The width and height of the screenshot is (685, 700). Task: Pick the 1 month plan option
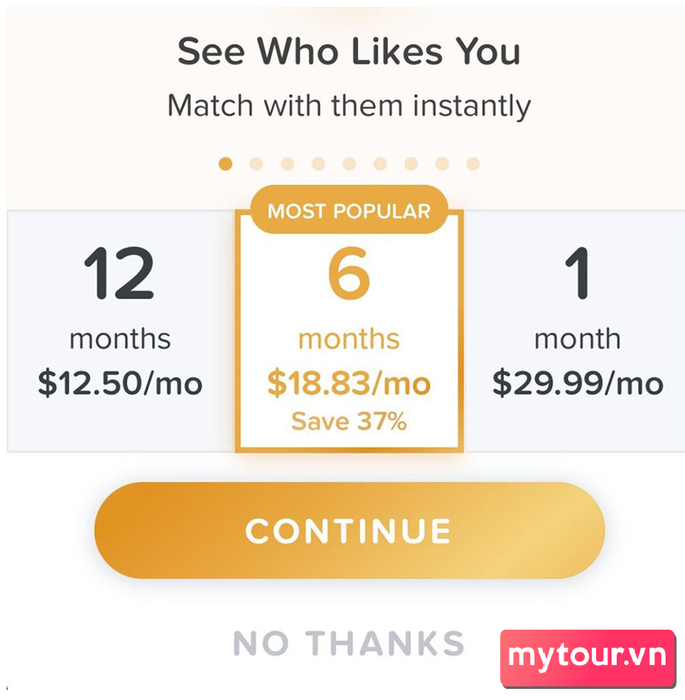coord(575,331)
